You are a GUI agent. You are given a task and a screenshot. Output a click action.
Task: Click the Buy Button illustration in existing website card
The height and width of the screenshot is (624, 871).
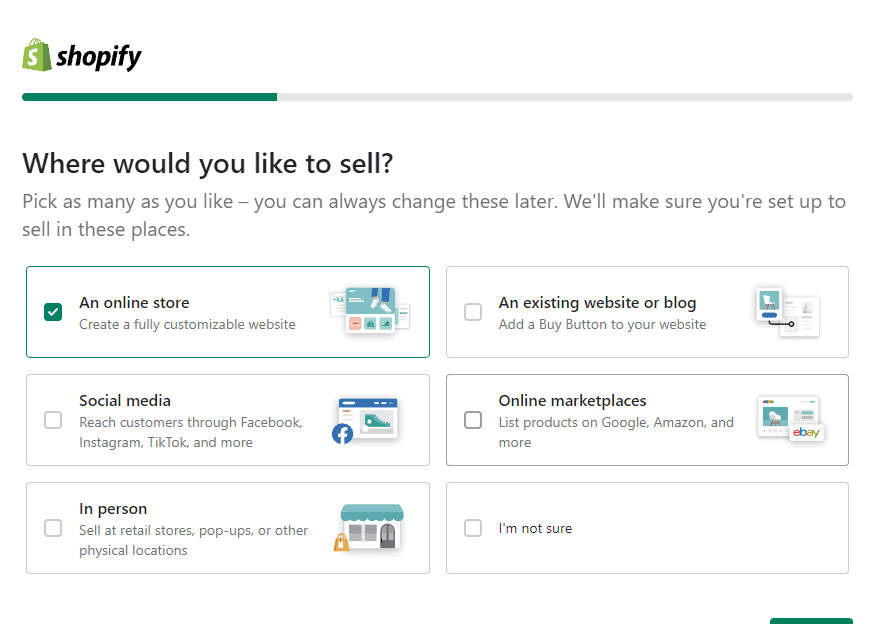coord(790,311)
